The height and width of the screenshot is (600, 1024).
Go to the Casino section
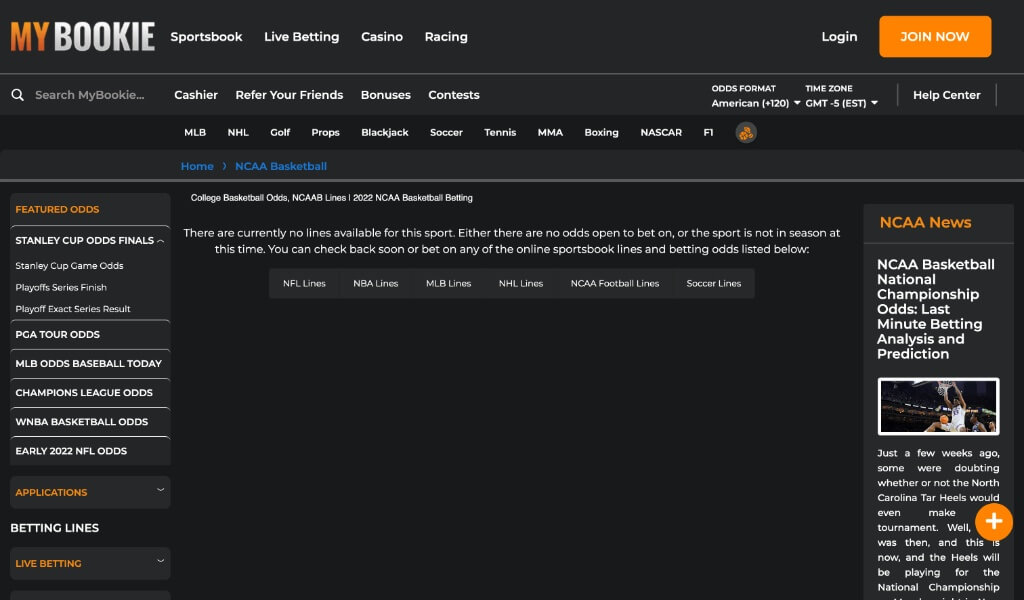[x=382, y=37]
